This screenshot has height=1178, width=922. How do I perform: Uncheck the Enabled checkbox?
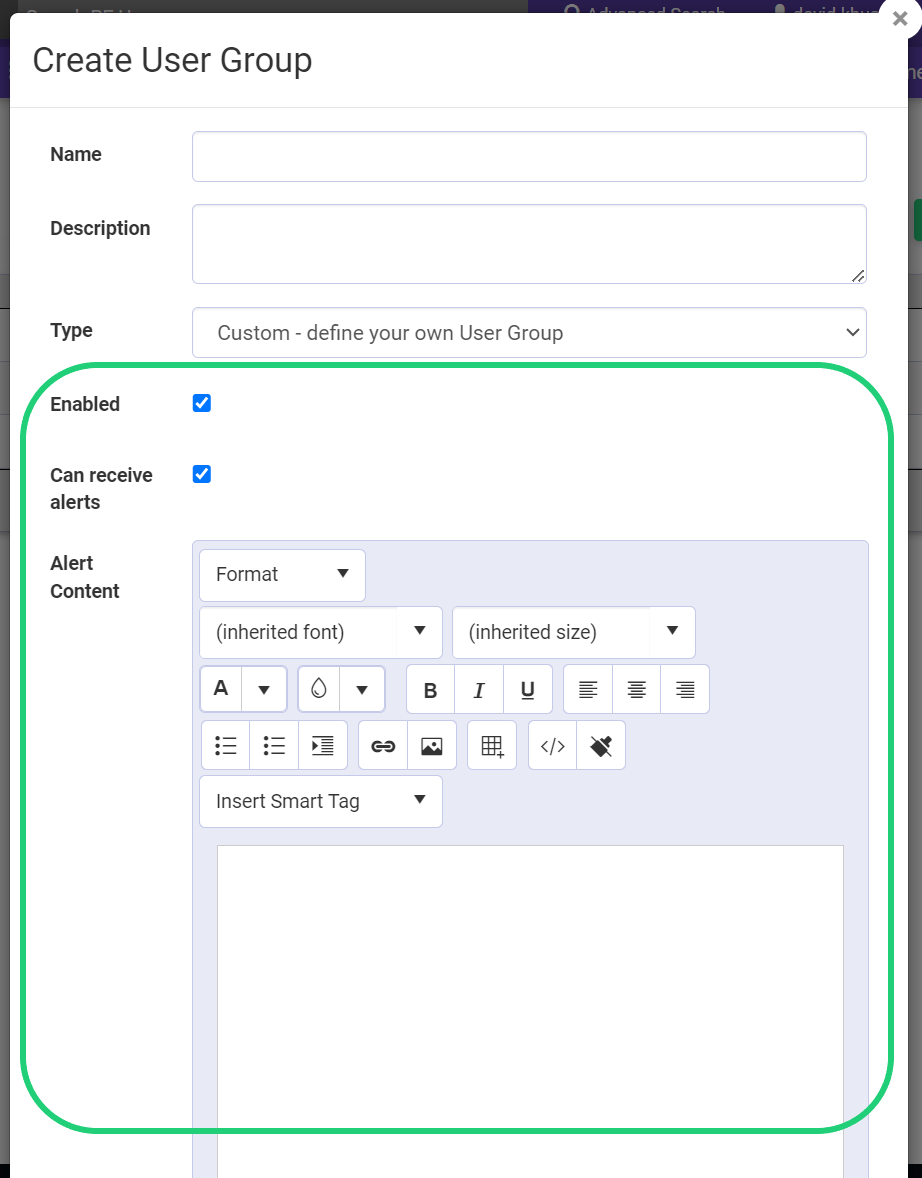tap(201, 403)
